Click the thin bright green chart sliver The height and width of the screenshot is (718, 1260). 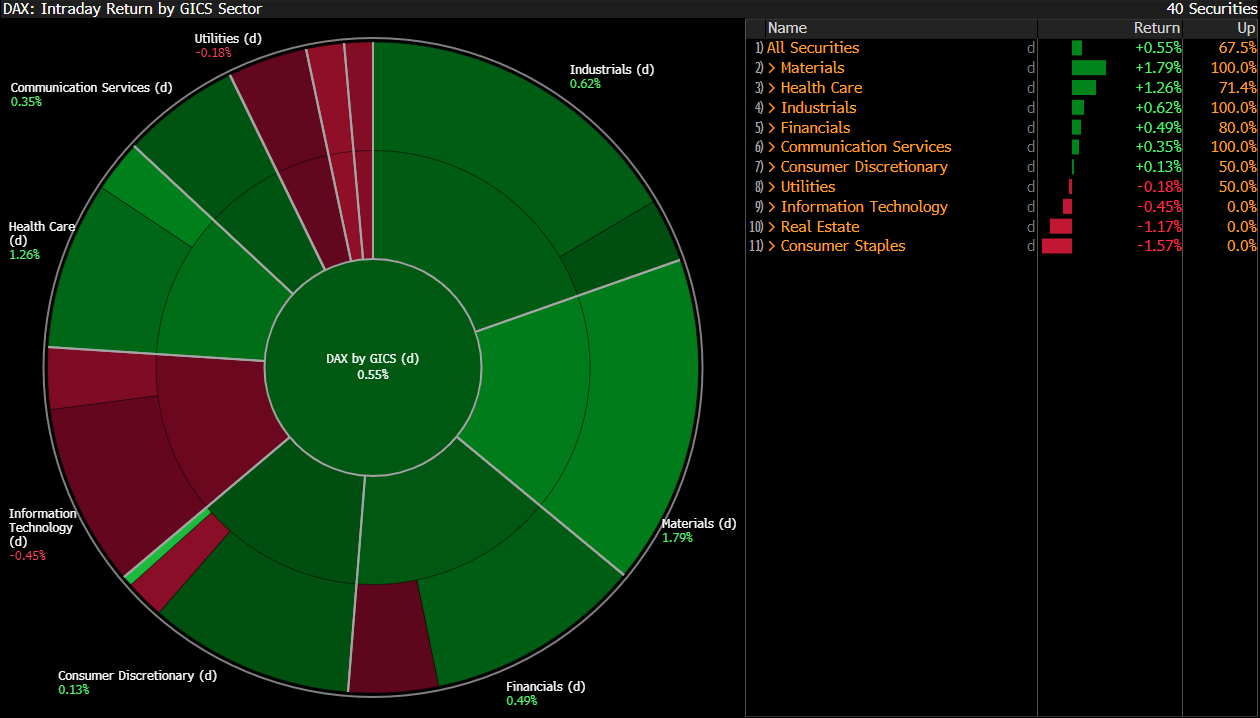click(168, 544)
